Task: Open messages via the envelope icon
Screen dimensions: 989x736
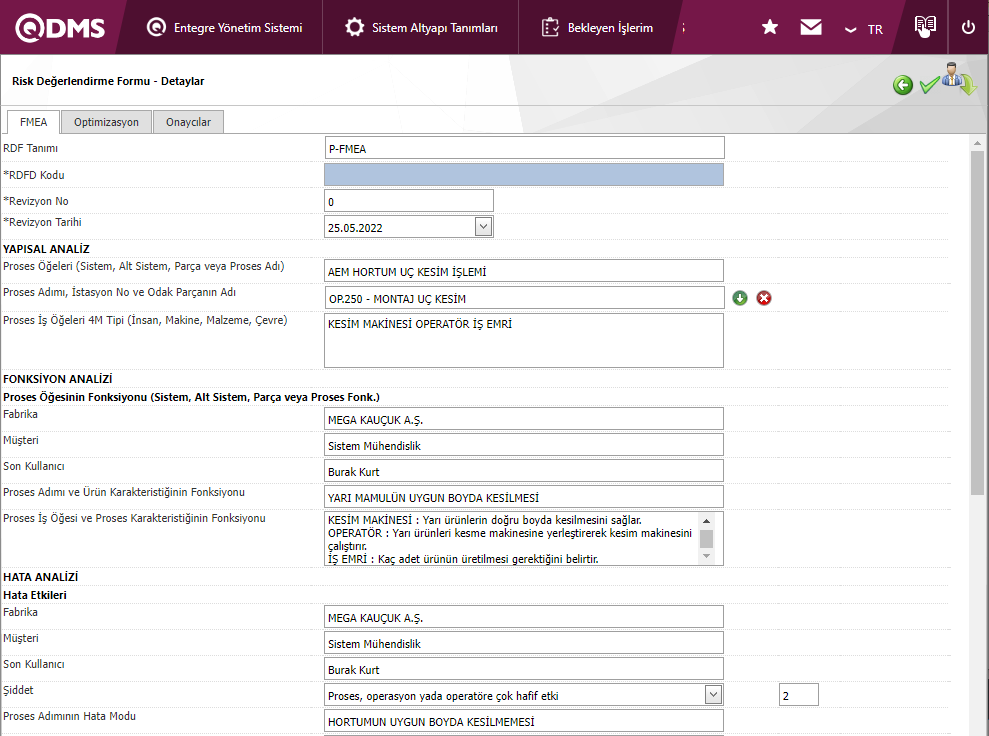Action: pyautogui.click(x=811, y=28)
